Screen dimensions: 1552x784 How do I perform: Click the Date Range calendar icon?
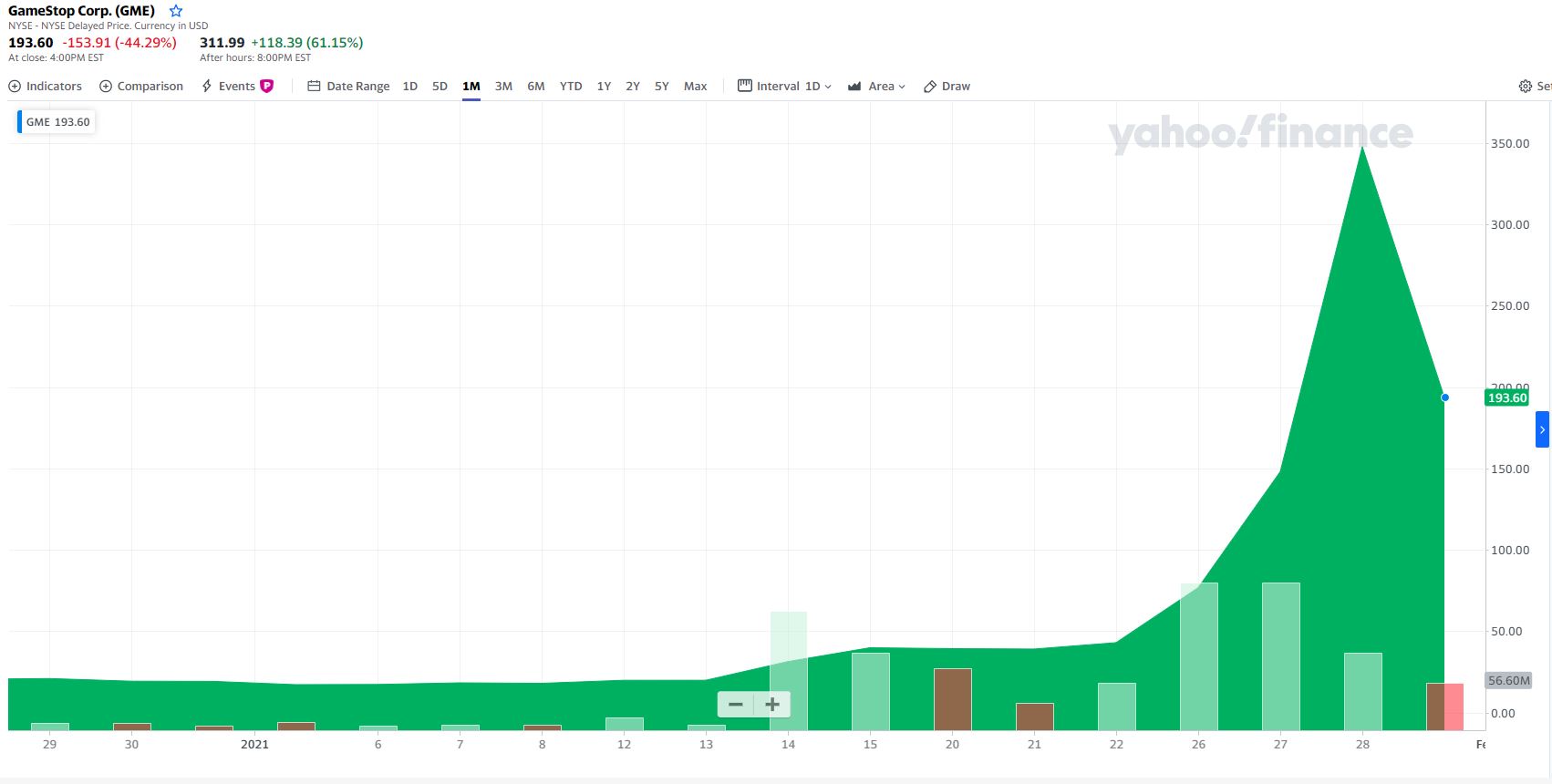(314, 86)
